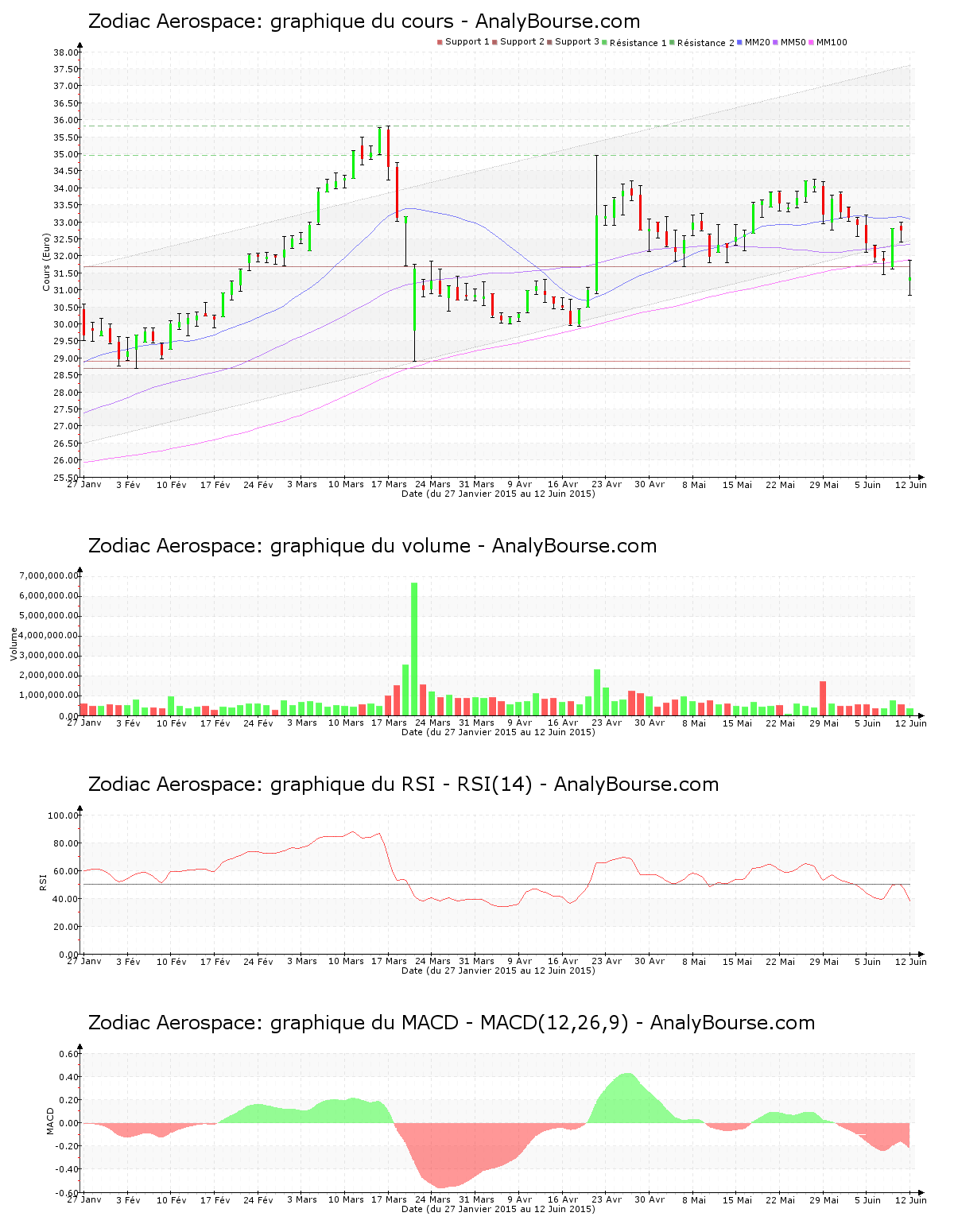
Task: Select the Support 3 legend label
Action: [x=577, y=42]
